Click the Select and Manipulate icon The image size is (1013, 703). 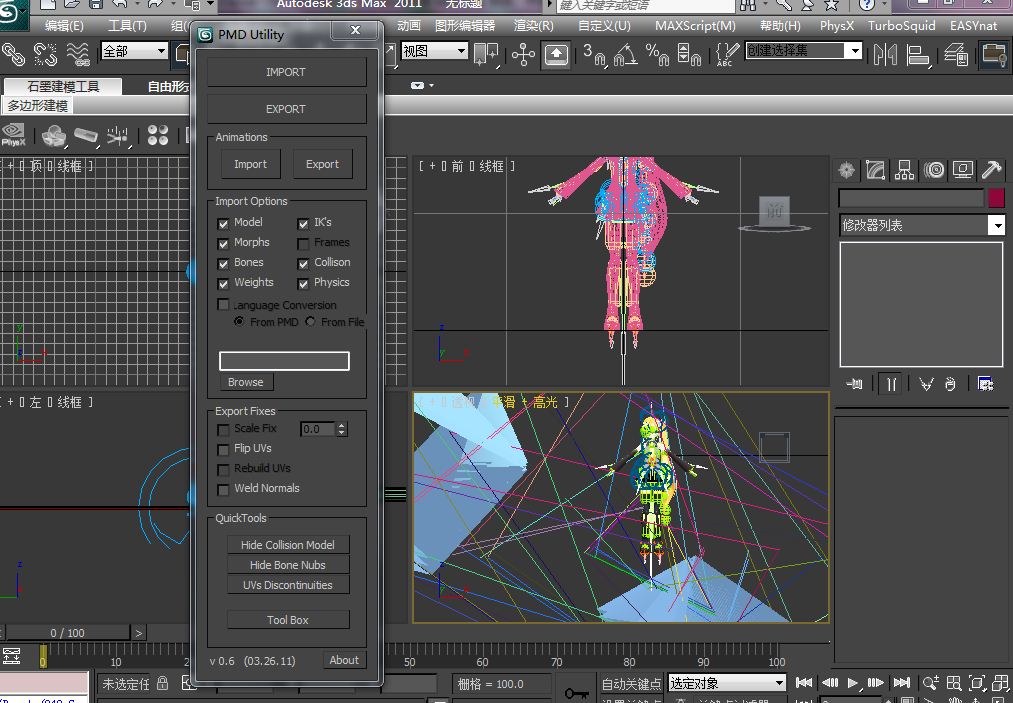[x=523, y=54]
